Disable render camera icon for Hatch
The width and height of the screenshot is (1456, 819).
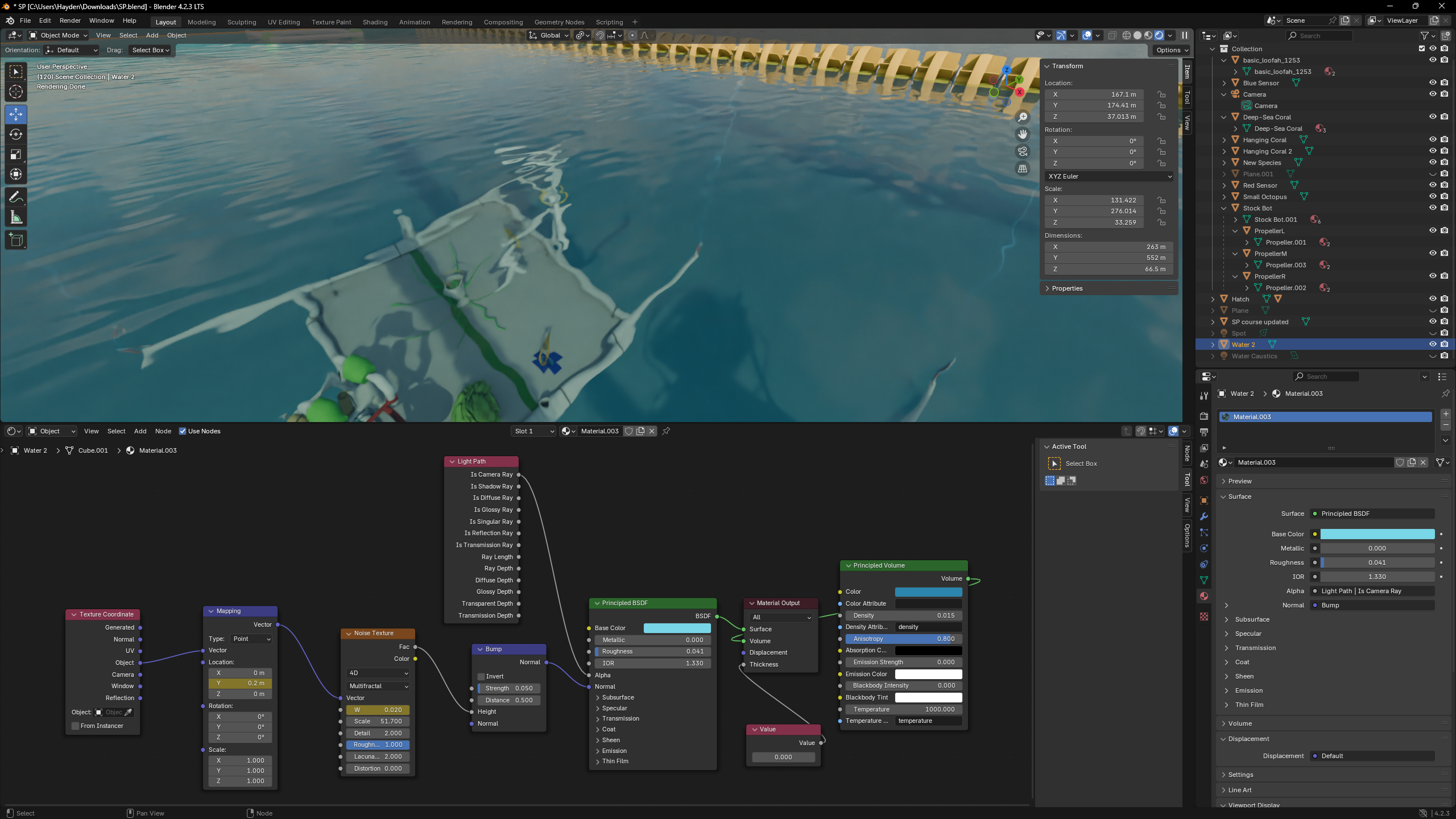[x=1444, y=299]
